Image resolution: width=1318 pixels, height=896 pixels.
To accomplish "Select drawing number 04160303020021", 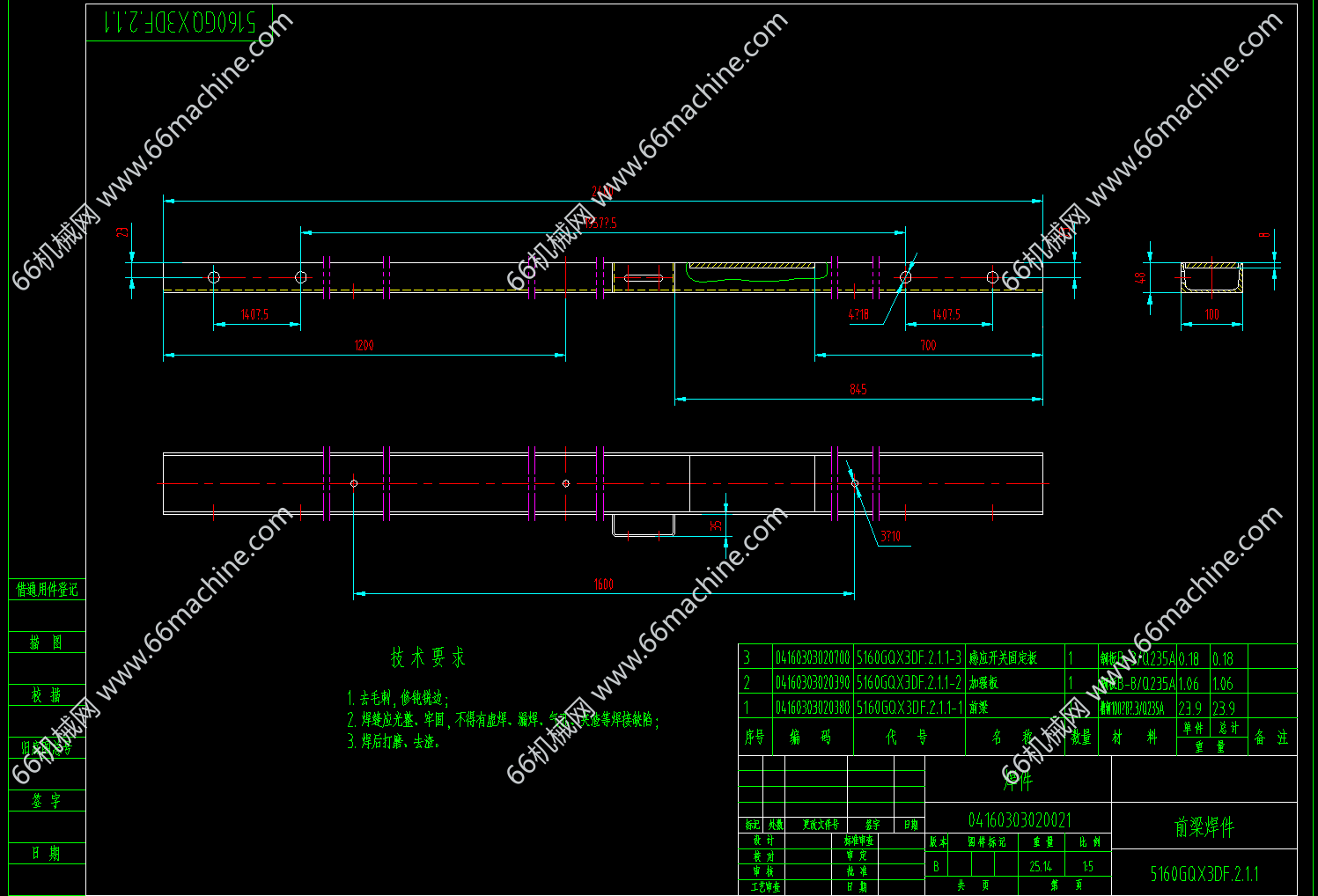I will pos(1020,820).
